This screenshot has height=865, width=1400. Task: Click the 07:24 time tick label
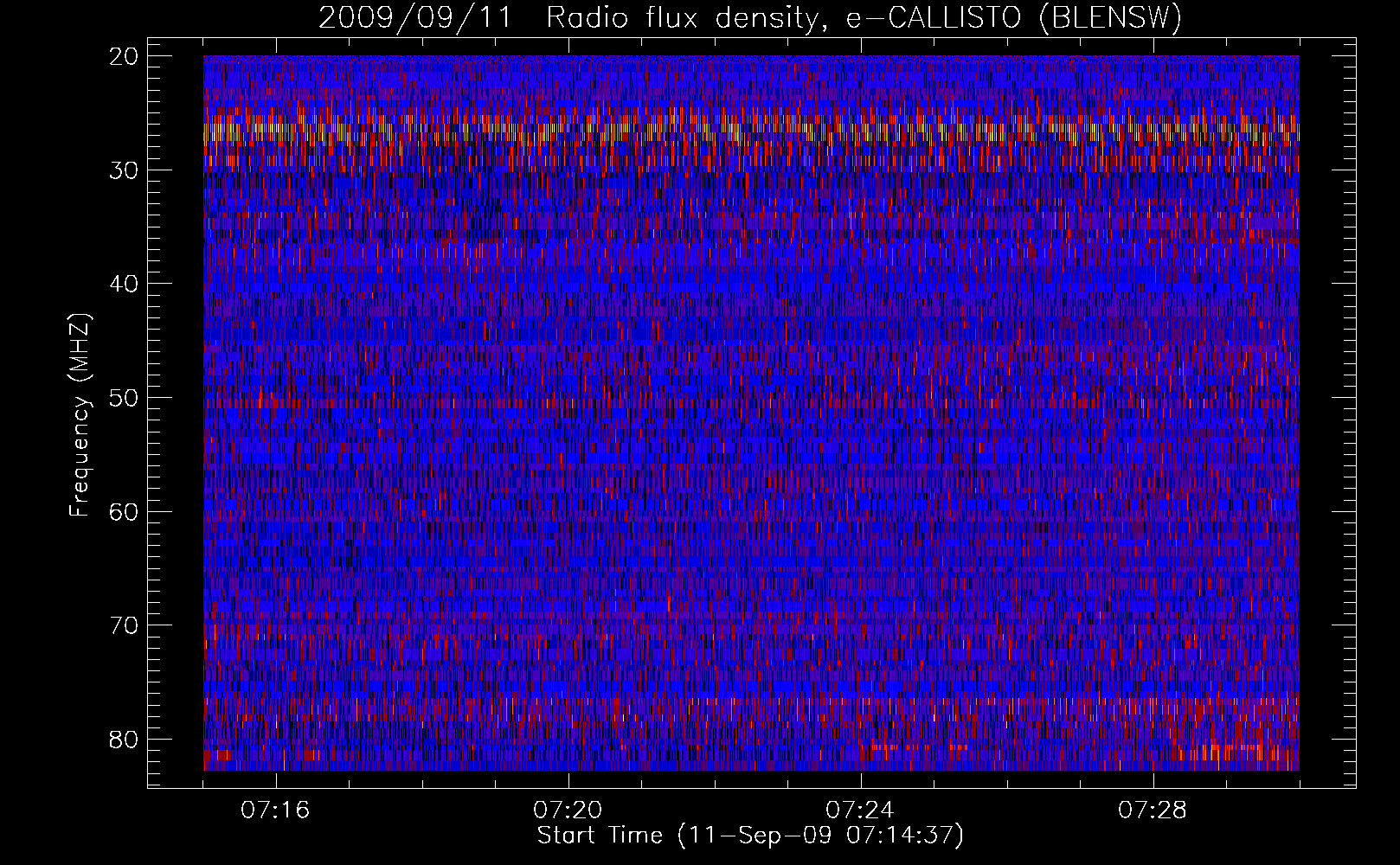coord(861,811)
